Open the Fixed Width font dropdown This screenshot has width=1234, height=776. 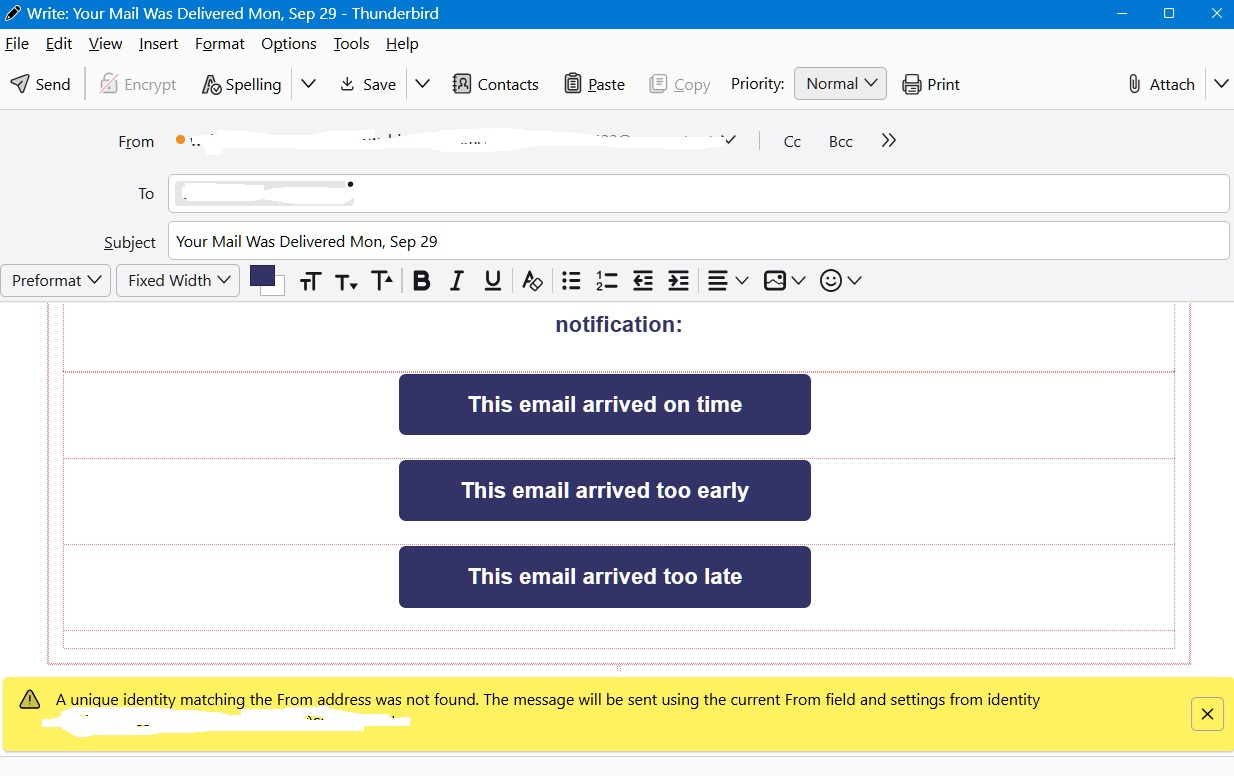pos(178,281)
